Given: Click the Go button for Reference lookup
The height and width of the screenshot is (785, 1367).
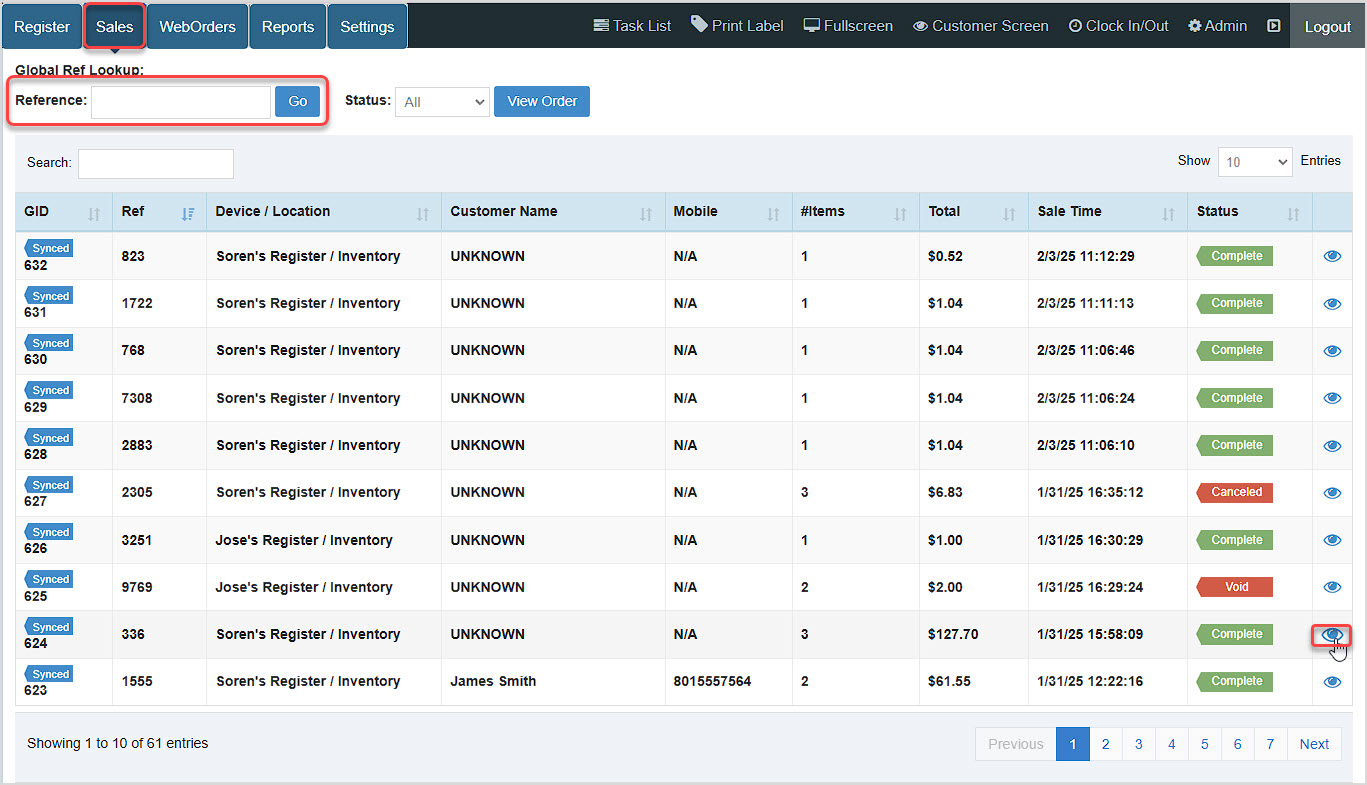Looking at the screenshot, I should 297,101.
